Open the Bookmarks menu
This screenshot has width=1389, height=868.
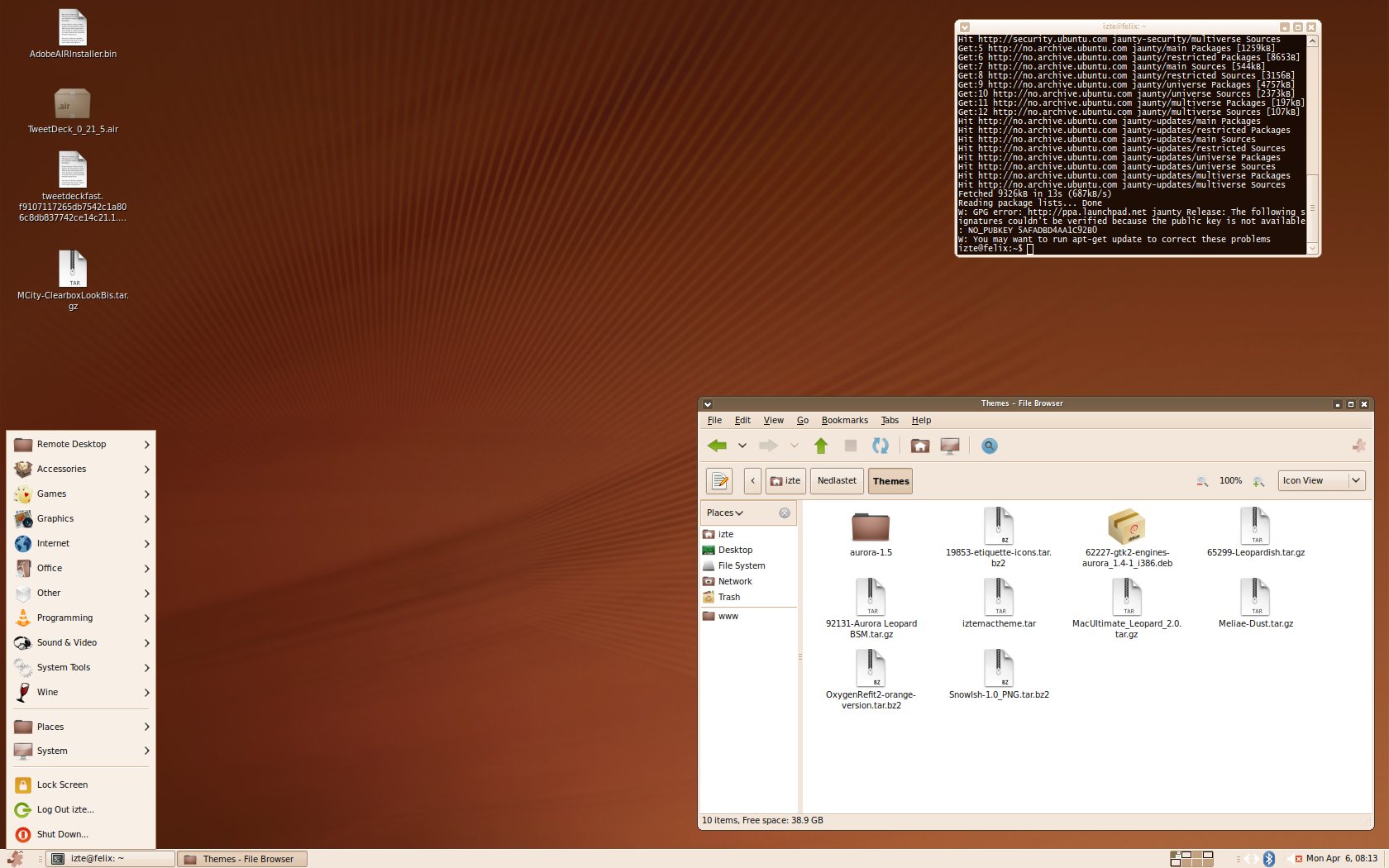coord(844,421)
